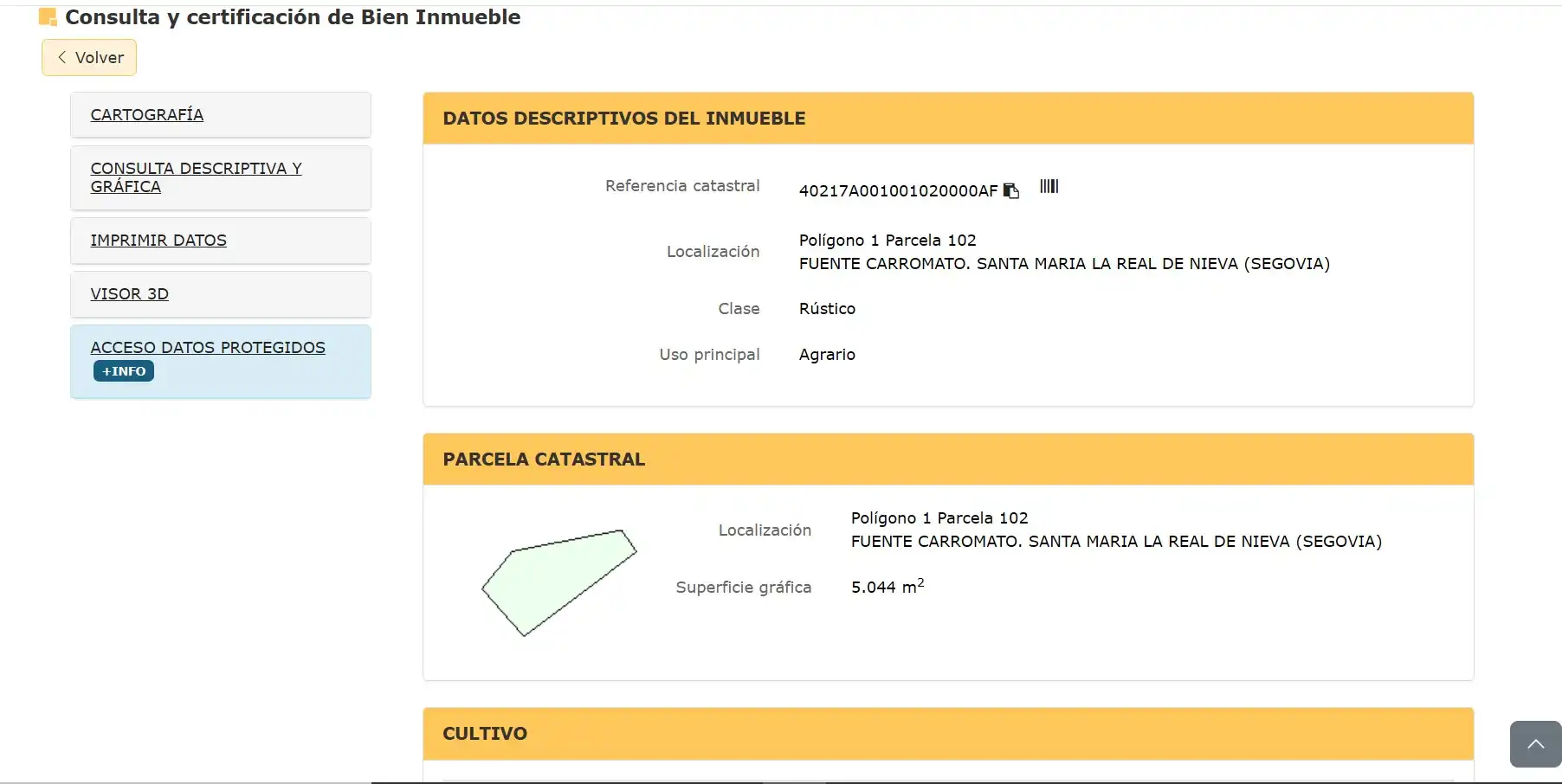Screen dimensions: 1562x784
Task: Open CONSULTA DESCRIPTIVA Y GRÁFICA
Action: click(x=196, y=177)
